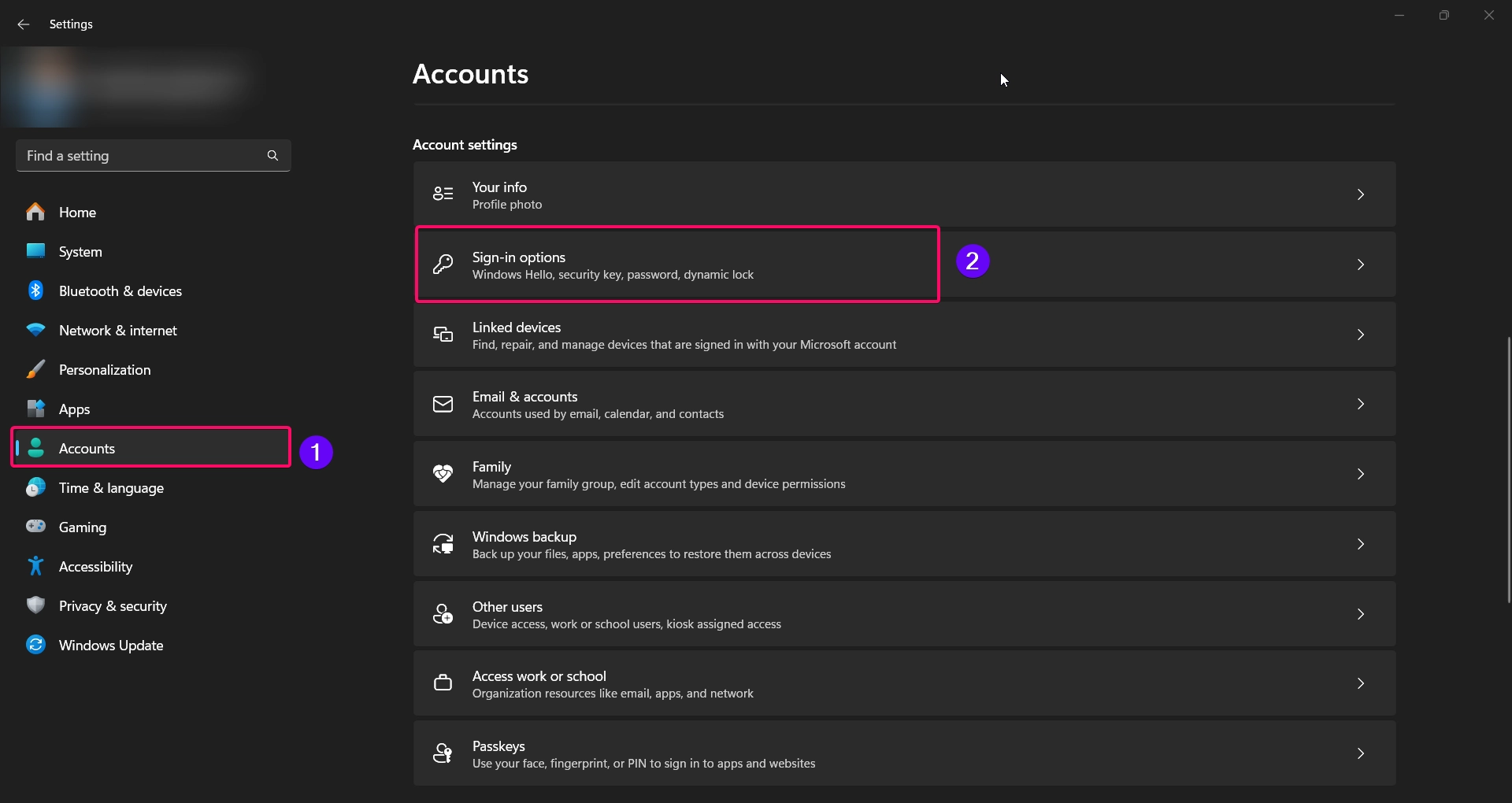The height and width of the screenshot is (803, 1512).
Task: Click the Sign-in options key icon
Action: pyautogui.click(x=443, y=264)
